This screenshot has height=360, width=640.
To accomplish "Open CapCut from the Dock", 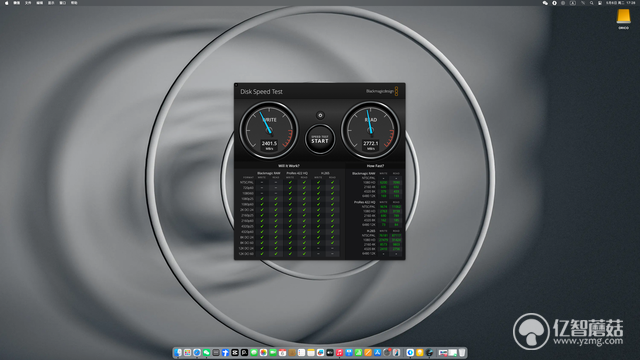I will (x=235, y=352).
